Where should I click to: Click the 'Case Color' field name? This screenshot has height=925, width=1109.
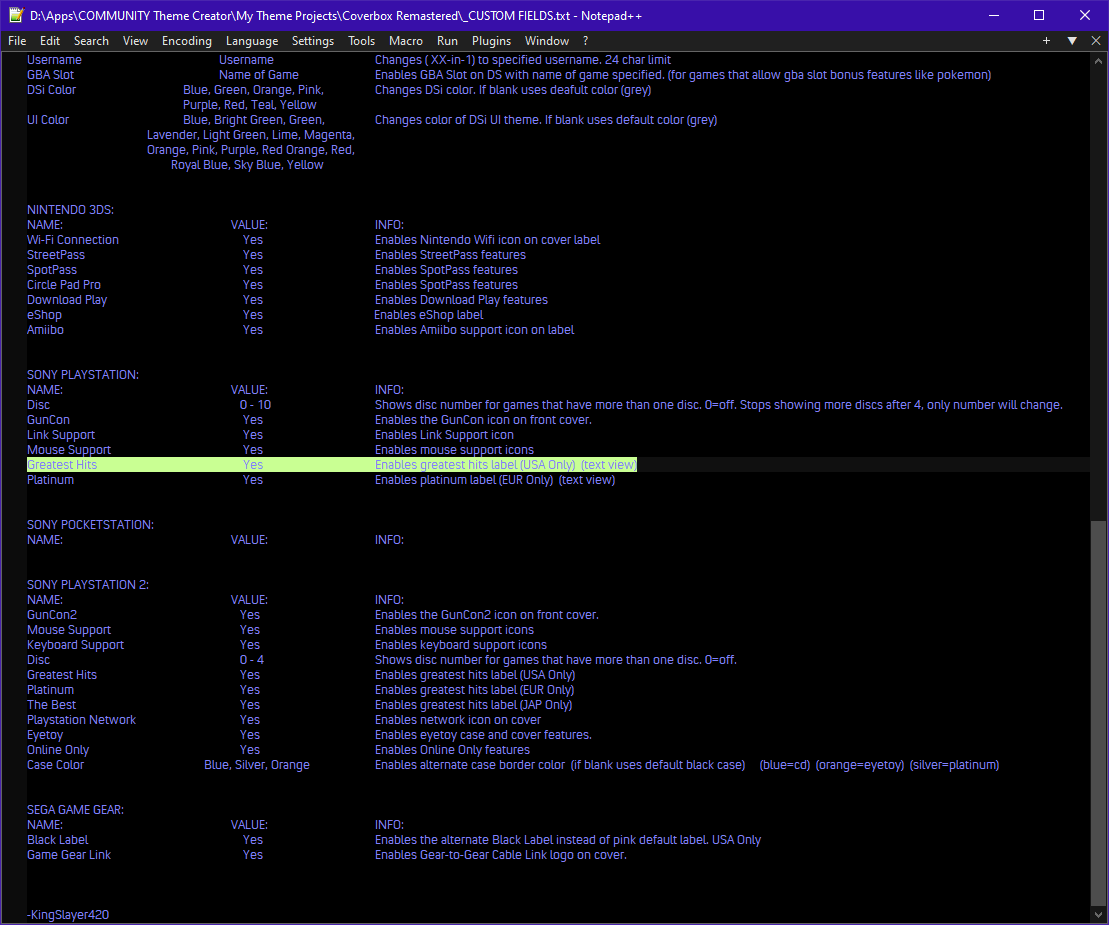pyautogui.click(x=55, y=764)
